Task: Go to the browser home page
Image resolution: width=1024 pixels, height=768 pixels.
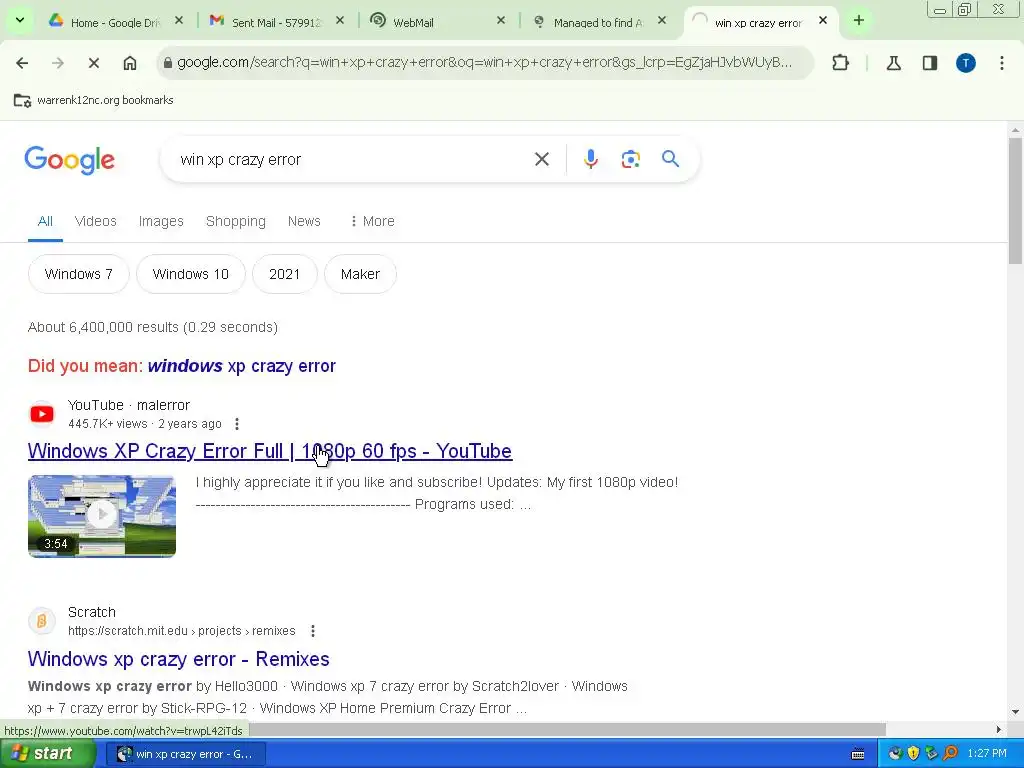Action: pyautogui.click(x=130, y=63)
